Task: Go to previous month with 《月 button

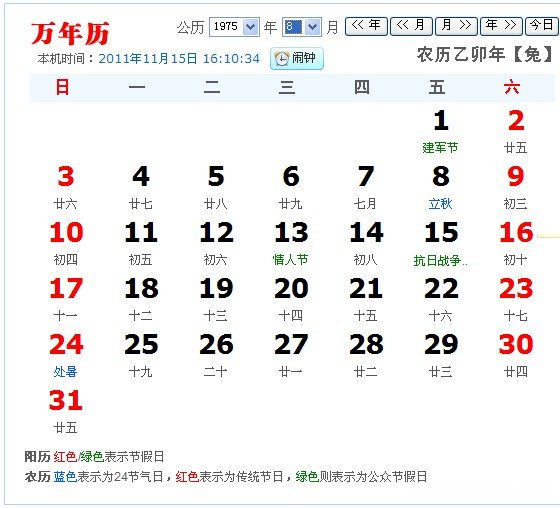Action: (x=411, y=26)
